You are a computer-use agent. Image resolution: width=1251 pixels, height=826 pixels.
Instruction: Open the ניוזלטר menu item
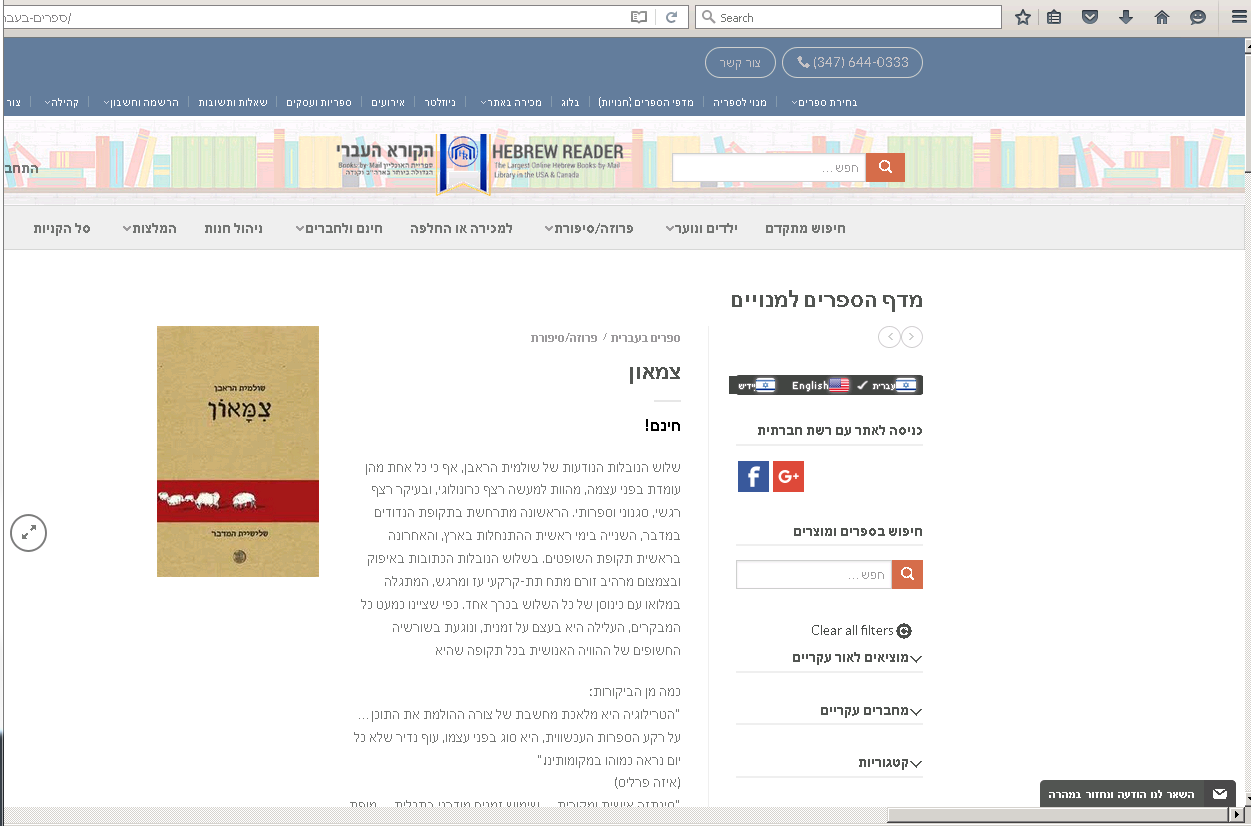440,102
